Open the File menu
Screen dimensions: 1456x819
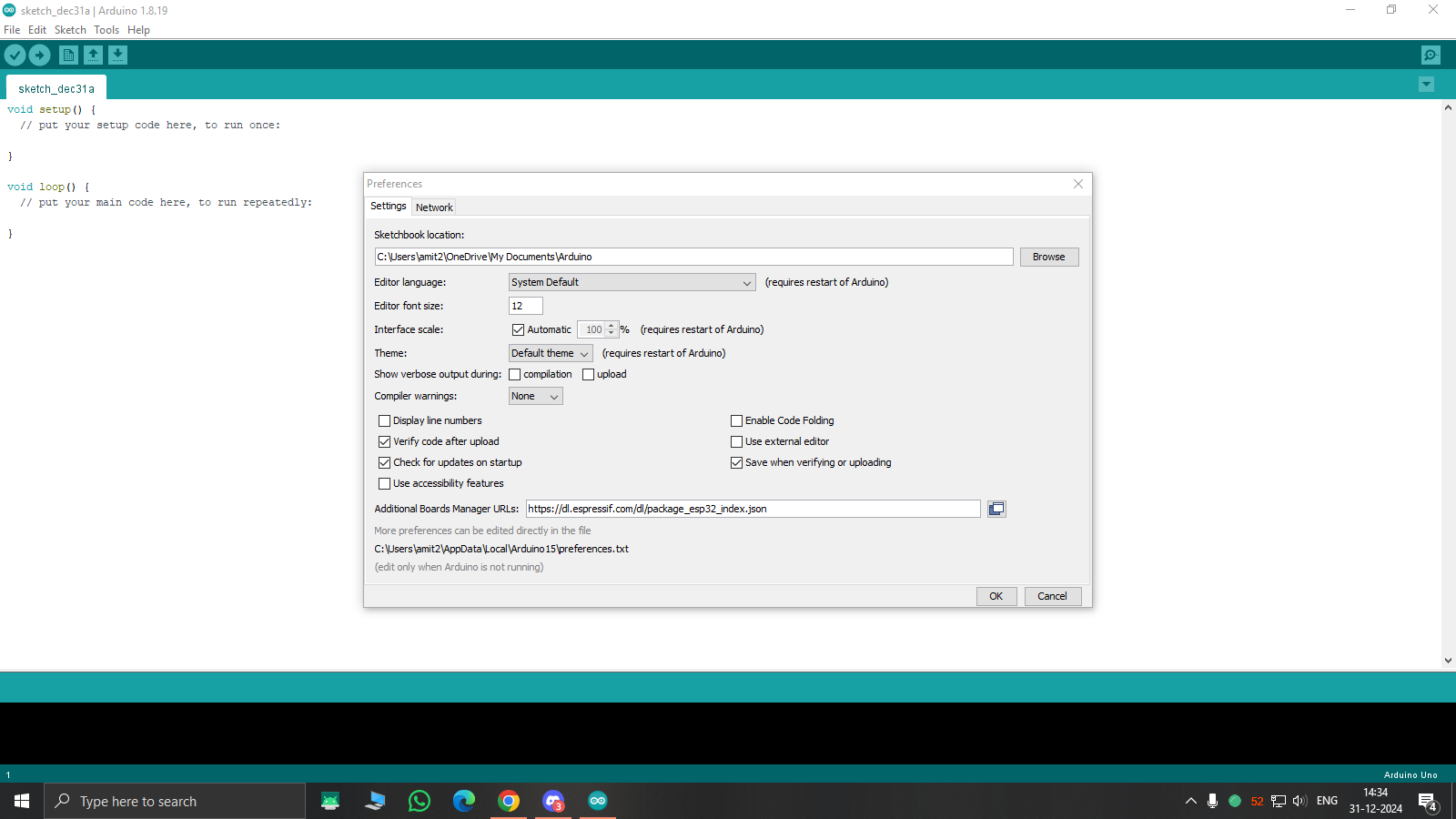coord(12,30)
